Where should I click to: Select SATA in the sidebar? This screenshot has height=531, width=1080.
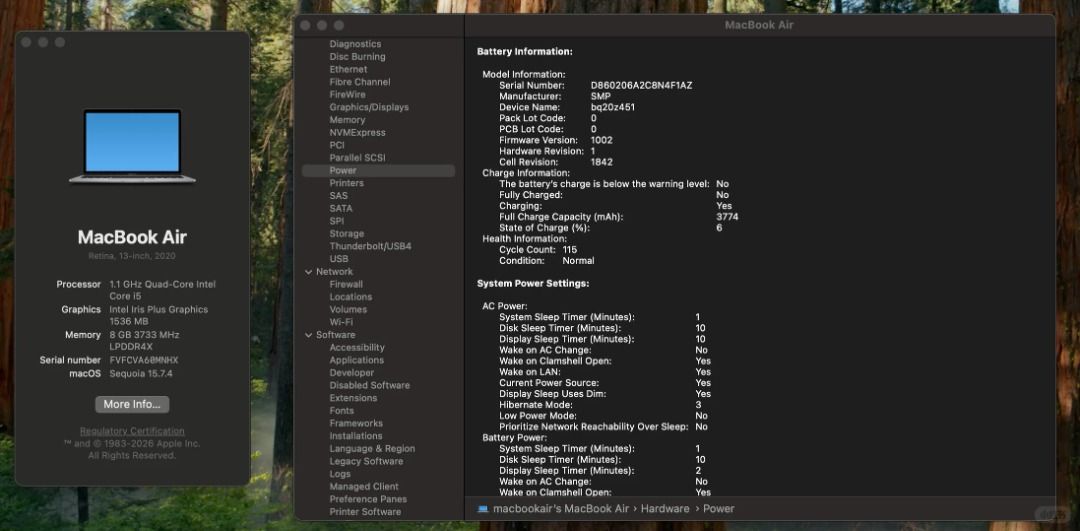[341, 209]
